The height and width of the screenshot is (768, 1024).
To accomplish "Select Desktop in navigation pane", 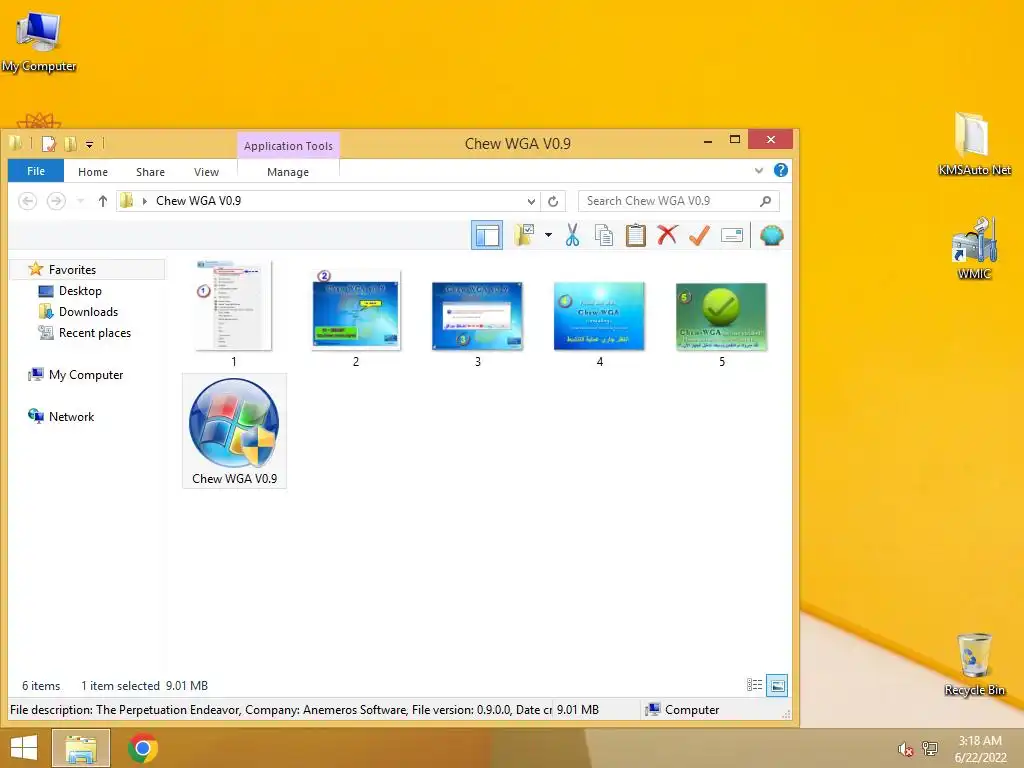I will pyautogui.click(x=80, y=291).
